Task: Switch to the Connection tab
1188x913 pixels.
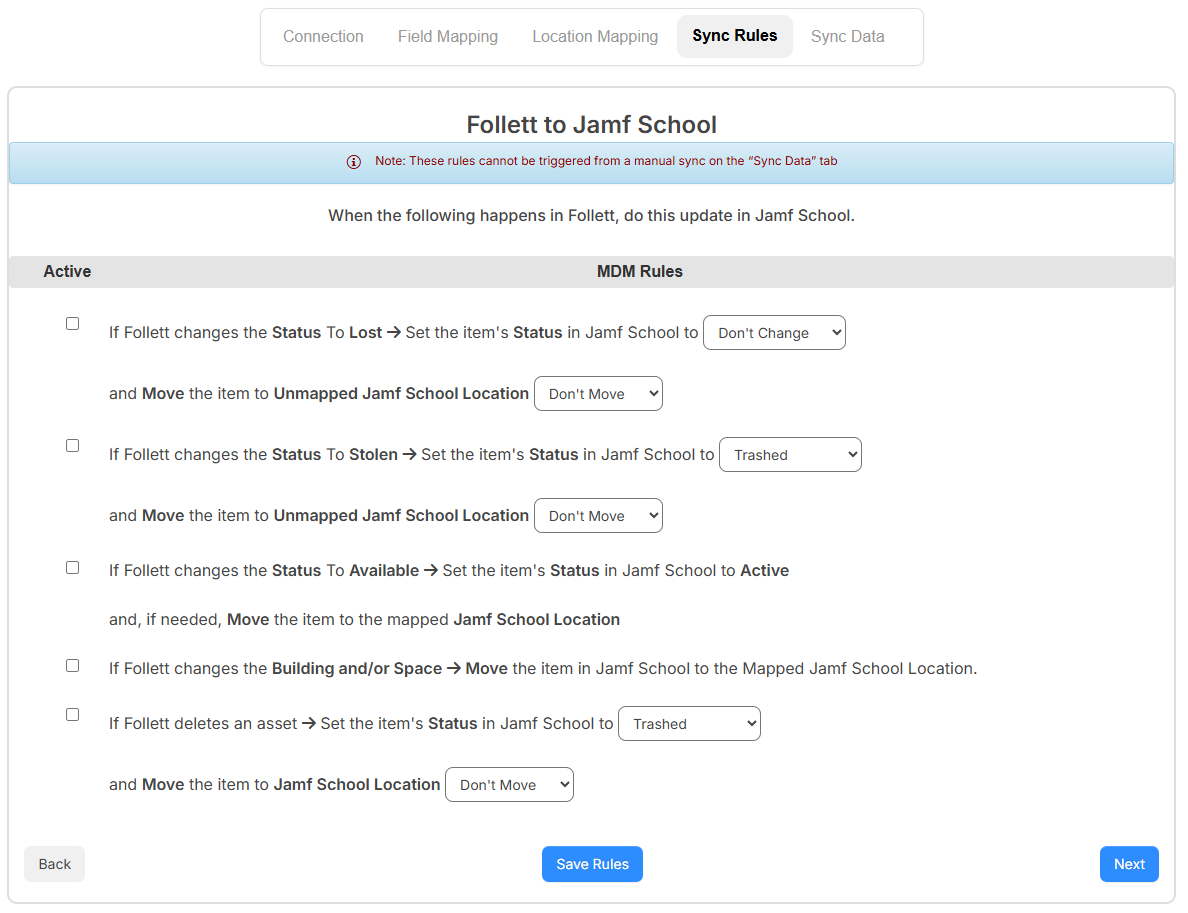Action: pyautogui.click(x=323, y=36)
